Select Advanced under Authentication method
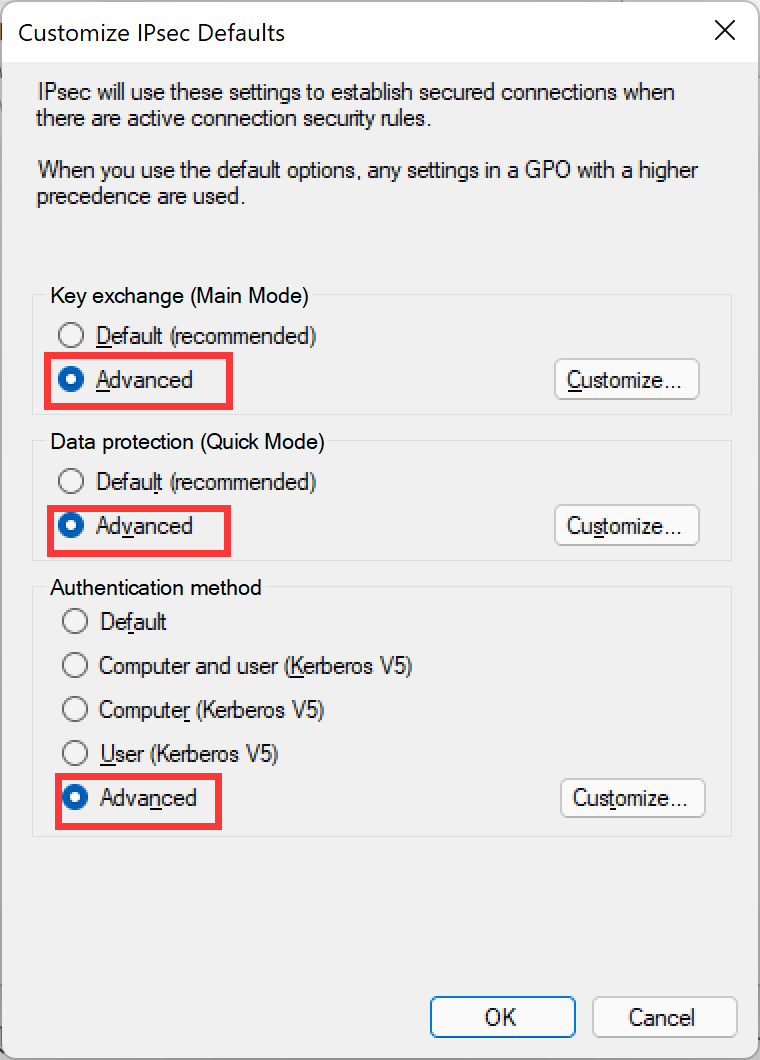Image resolution: width=760 pixels, height=1060 pixels. pos(75,798)
